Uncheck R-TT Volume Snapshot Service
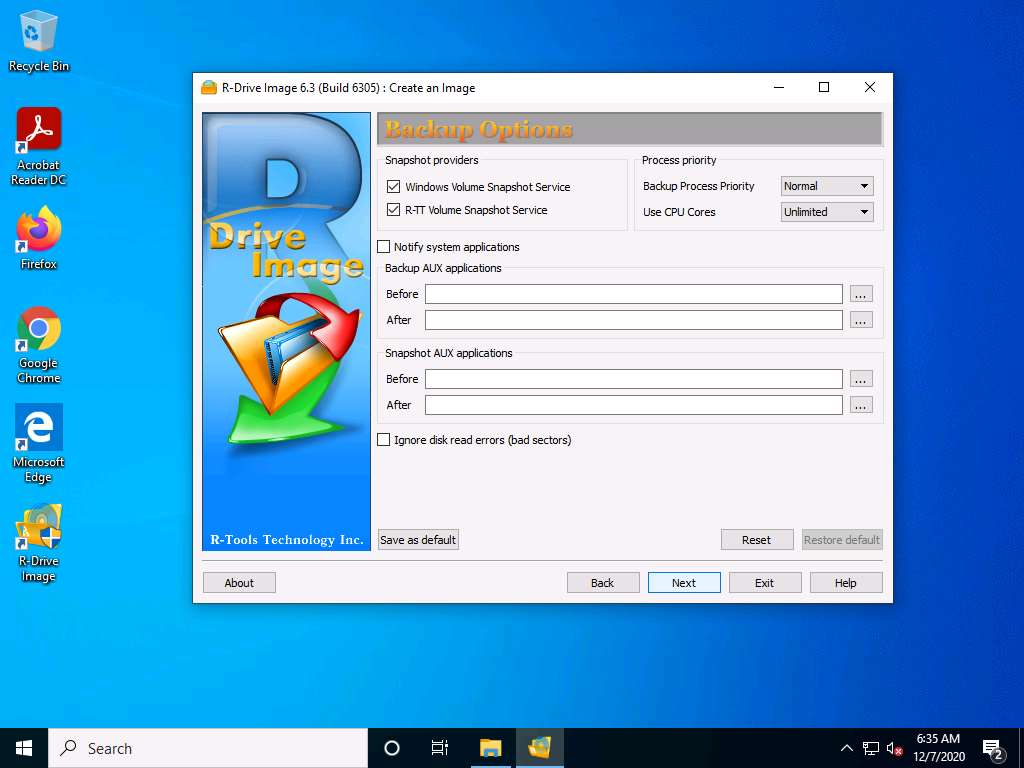The width and height of the screenshot is (1024, 768). coord(393,210)
